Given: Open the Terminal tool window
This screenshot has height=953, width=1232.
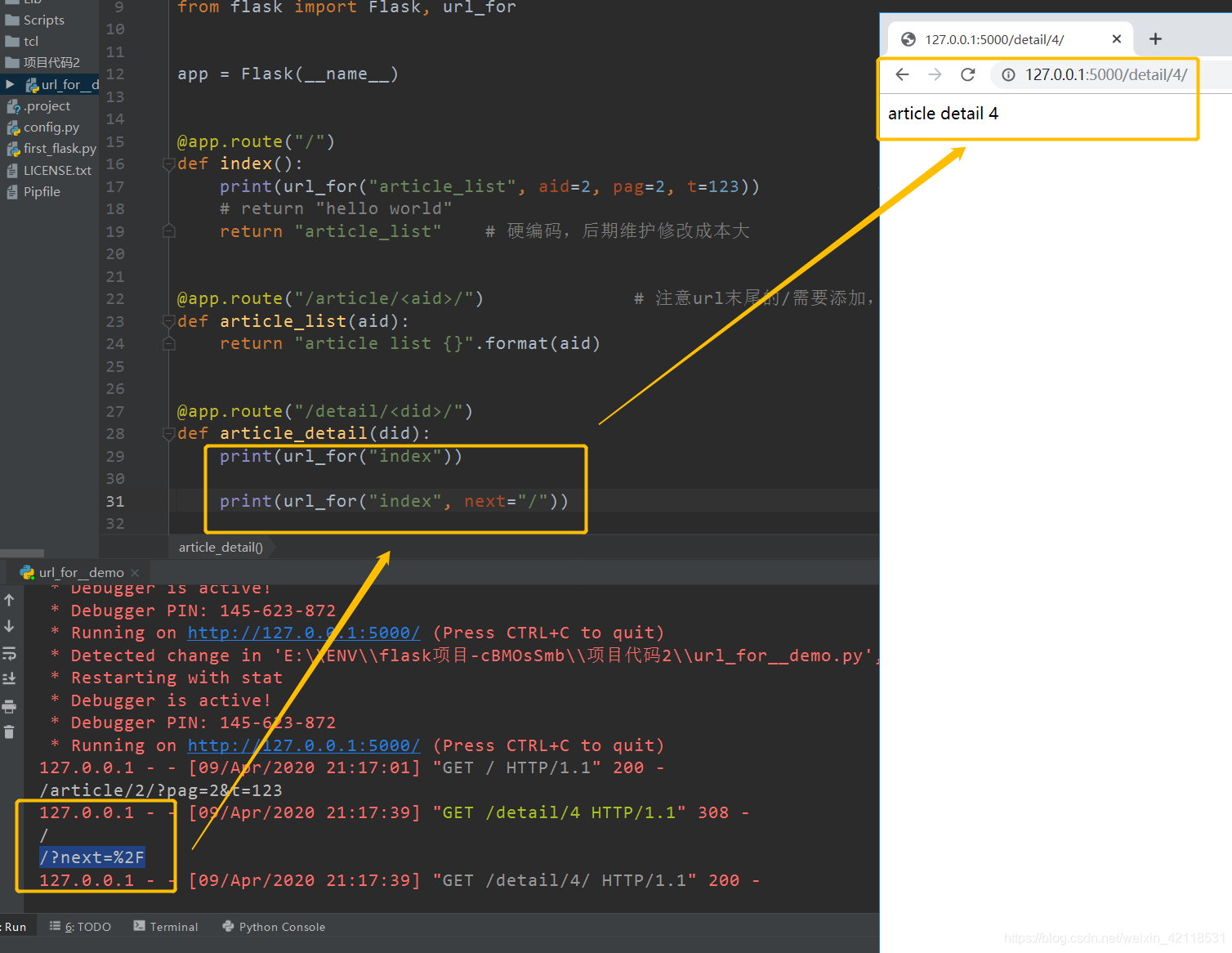Looking at the screenshot, I should [x=166, y=927].
